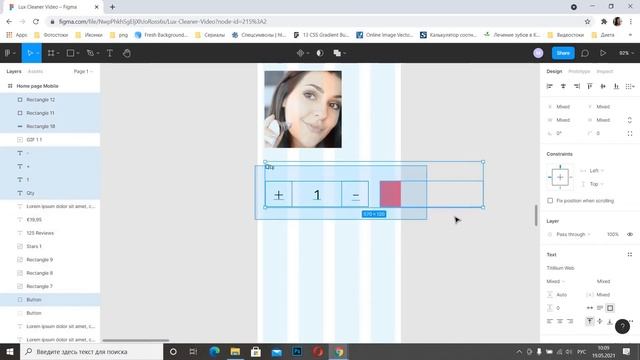Screen dimensions: 640x360
Task: Click the Use as mask icon
Action: click(320, 53)
